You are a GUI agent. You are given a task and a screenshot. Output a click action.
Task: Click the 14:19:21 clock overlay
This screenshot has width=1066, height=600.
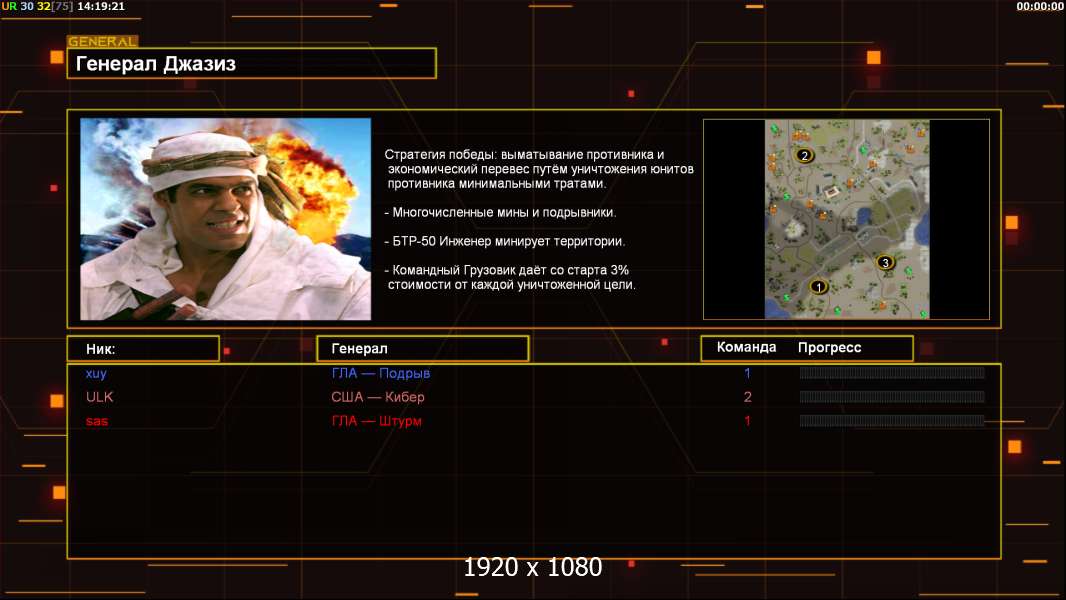pos(101,6)
